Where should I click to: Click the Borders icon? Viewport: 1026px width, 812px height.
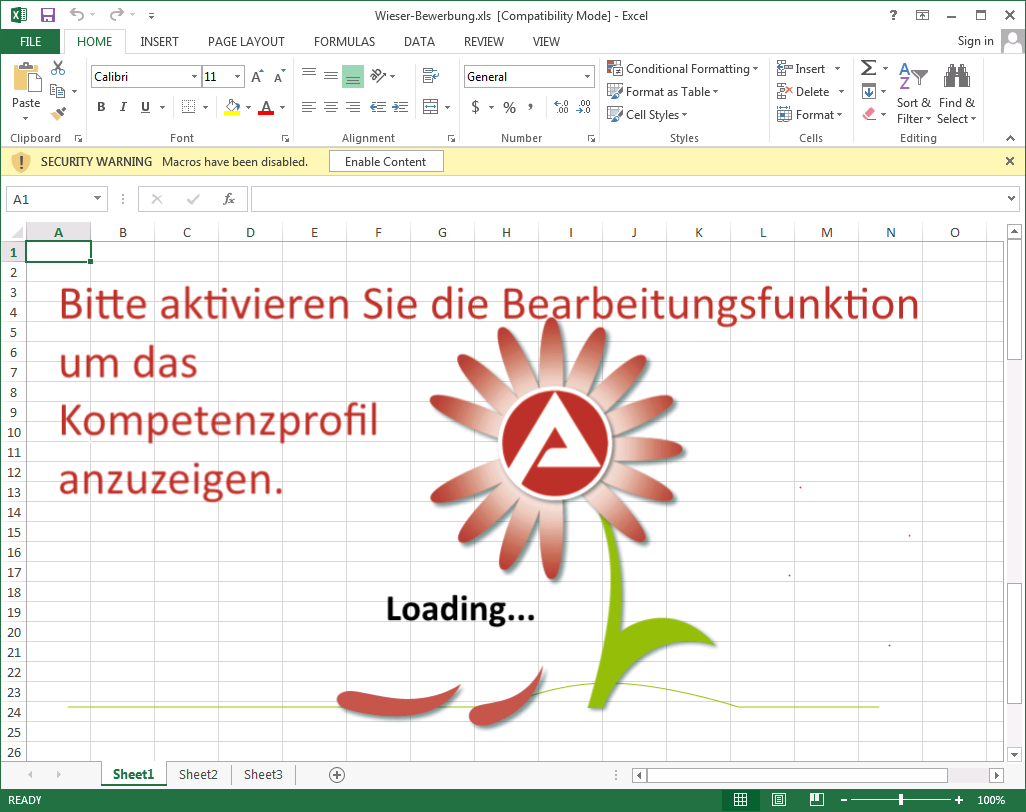click(x=188, y=107)
